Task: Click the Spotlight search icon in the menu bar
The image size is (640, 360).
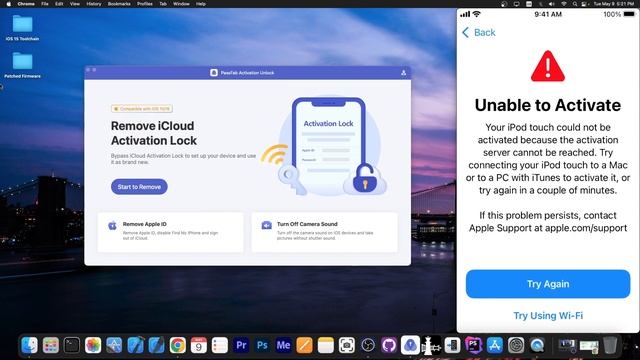Action: pos(575,4)
